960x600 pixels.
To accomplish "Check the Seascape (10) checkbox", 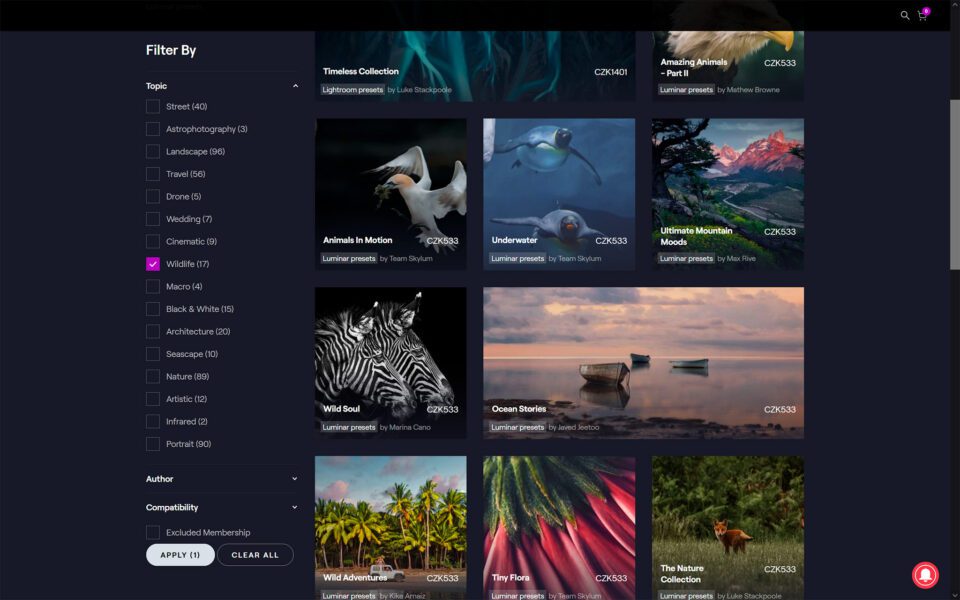I will coord(153,354).
